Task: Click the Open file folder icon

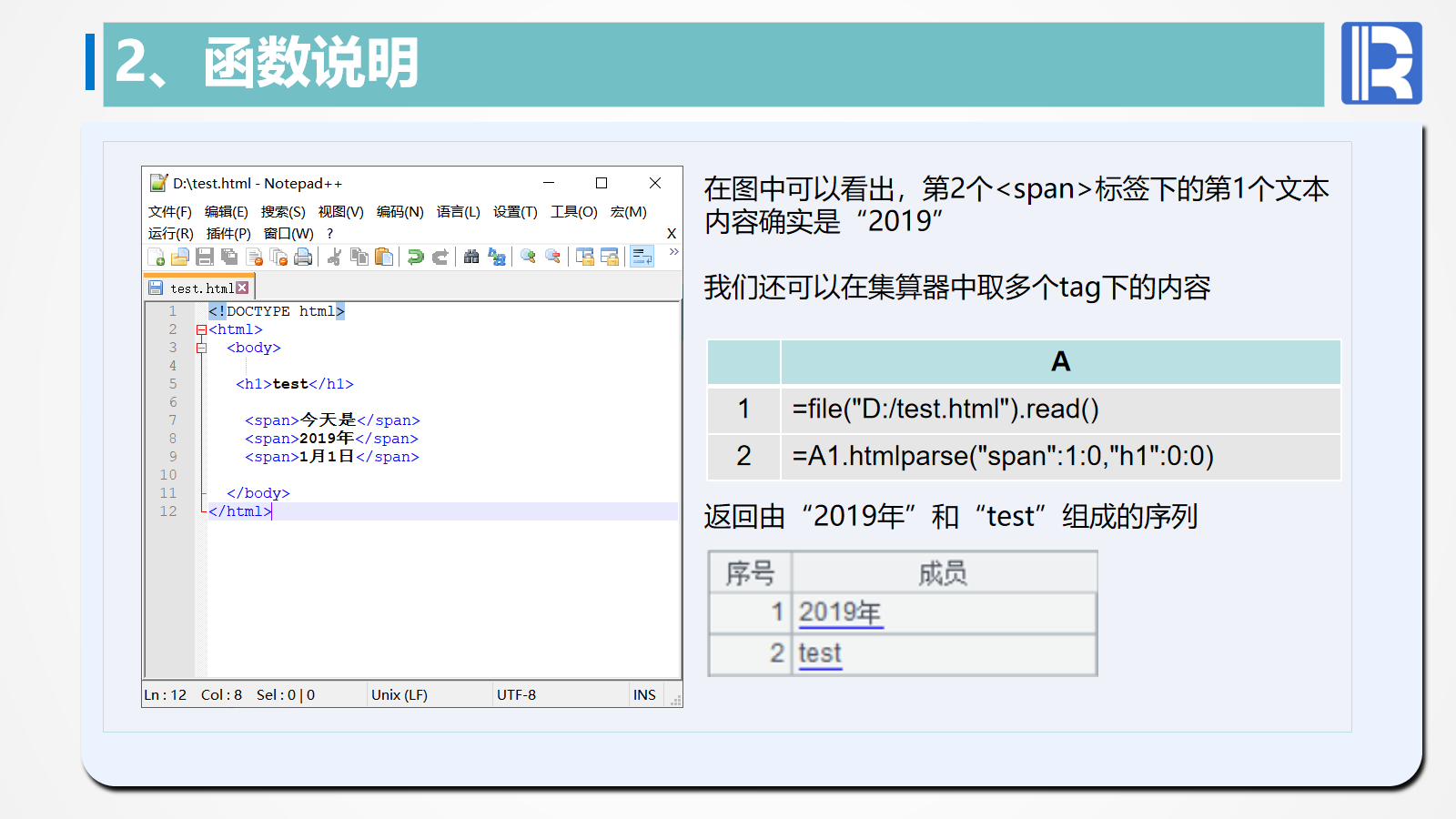Action: click(180, 258)
